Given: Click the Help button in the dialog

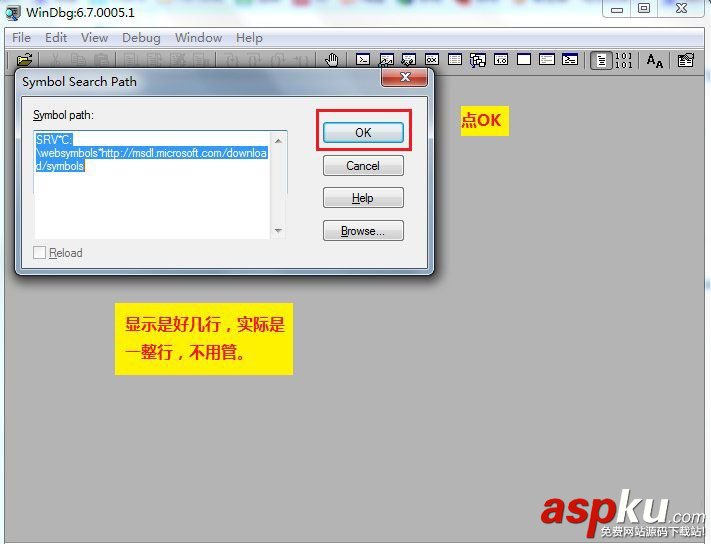Looking at the screenshot, I should (363, 198).
